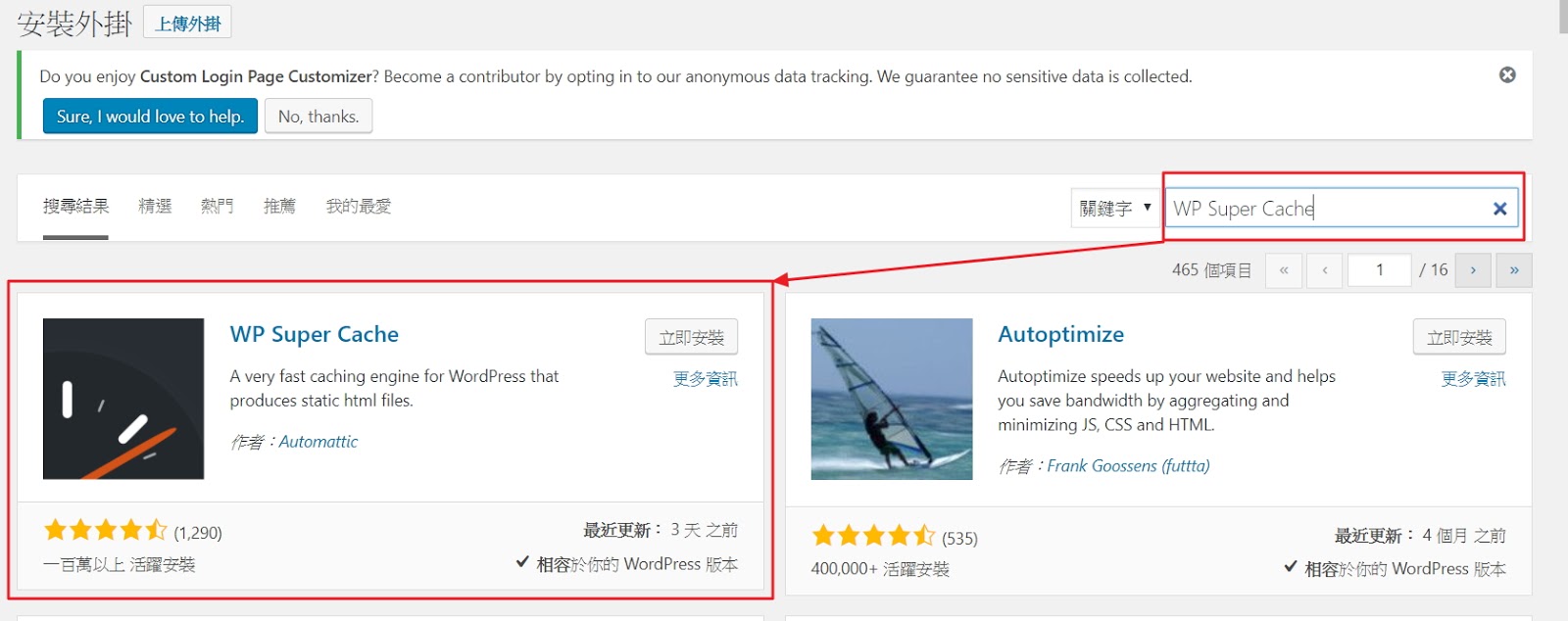Open the Automattic author link

318,442
